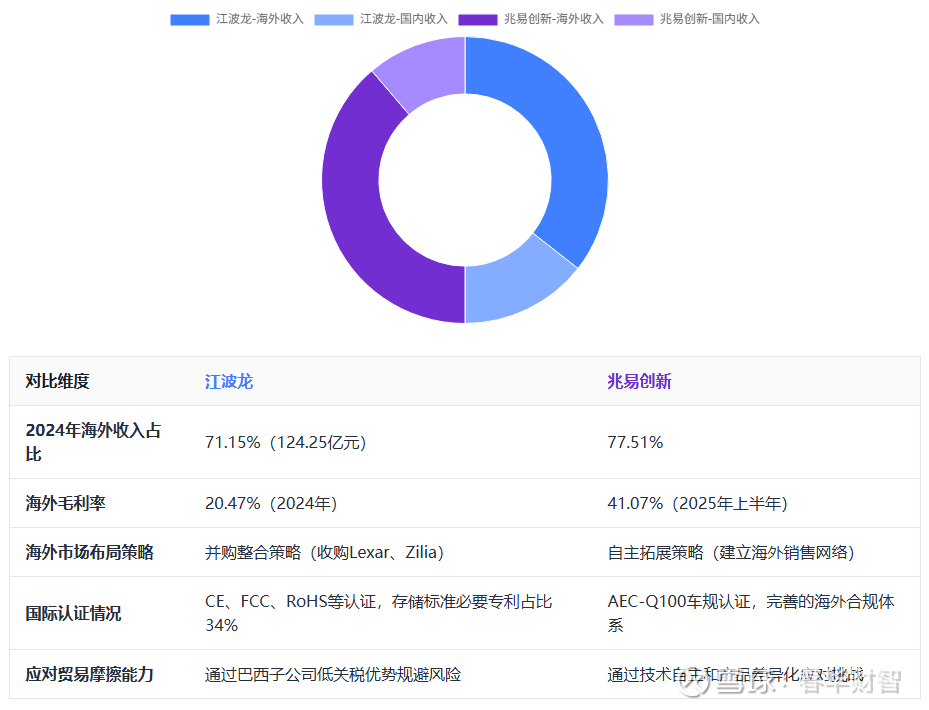Toggle the 江波龙-海外收入 legend label
The height and width of the screenshot is (710, 929).
260,19
